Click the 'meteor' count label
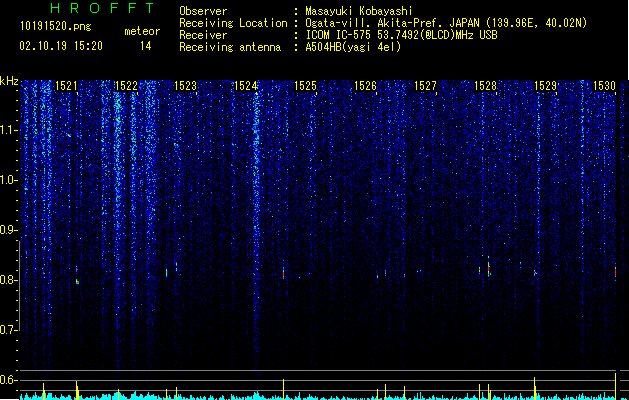Screen dimensions: 629x400 [142, 31]
